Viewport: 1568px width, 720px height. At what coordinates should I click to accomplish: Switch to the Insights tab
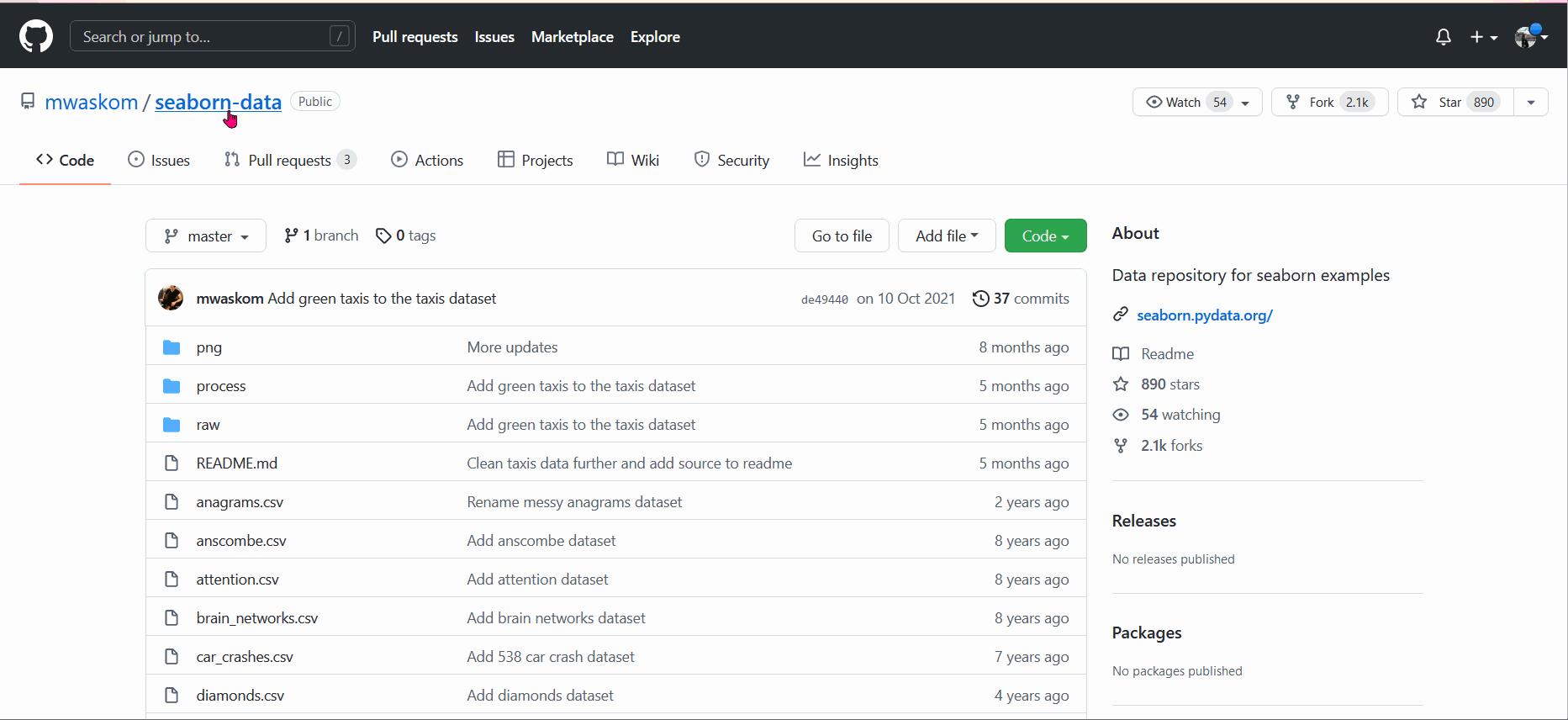tap(841, 160)
